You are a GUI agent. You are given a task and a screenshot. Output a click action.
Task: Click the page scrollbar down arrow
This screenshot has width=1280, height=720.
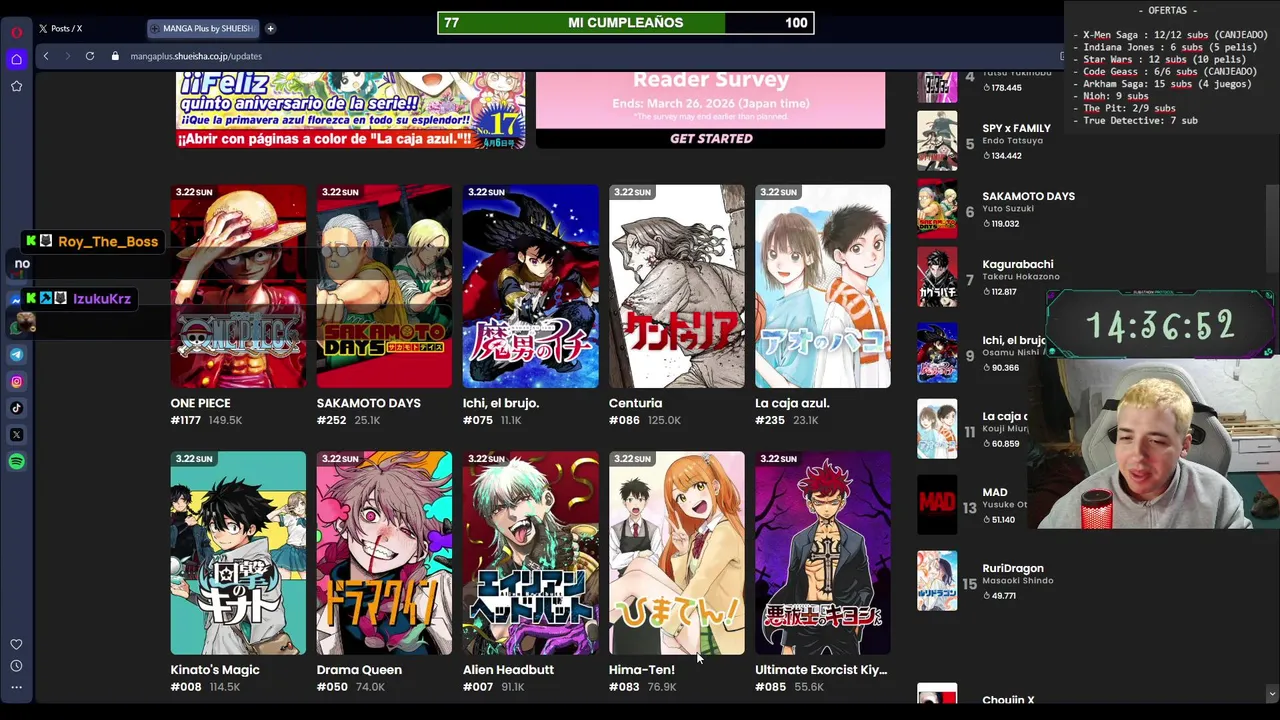tap(1272, 694)
